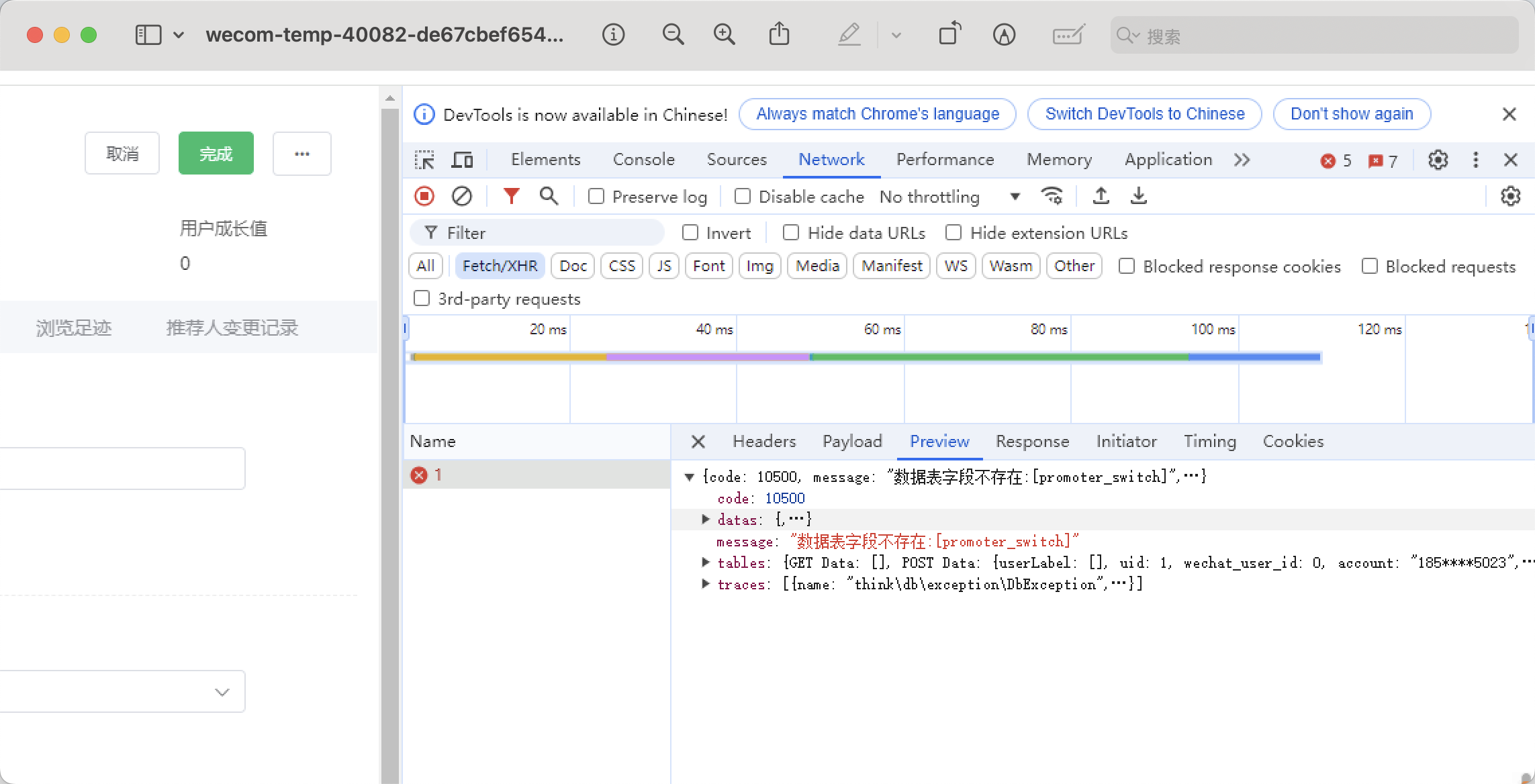Image resolution: width=1535 pixels, height=784 pixels.
Task: Open sidebar view options chevron
Action: (179, 35)
